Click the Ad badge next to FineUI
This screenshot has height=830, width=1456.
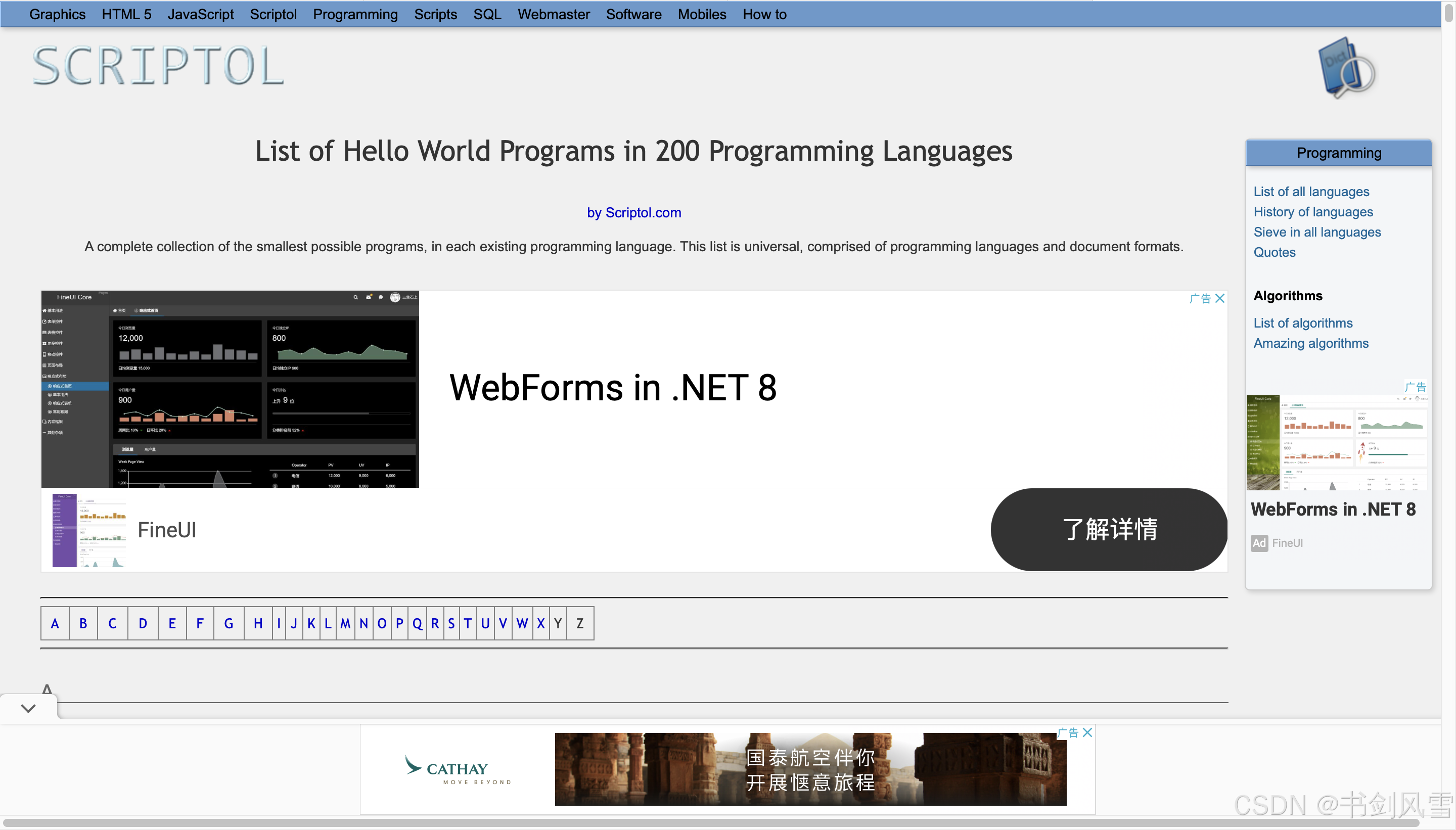1259,543
